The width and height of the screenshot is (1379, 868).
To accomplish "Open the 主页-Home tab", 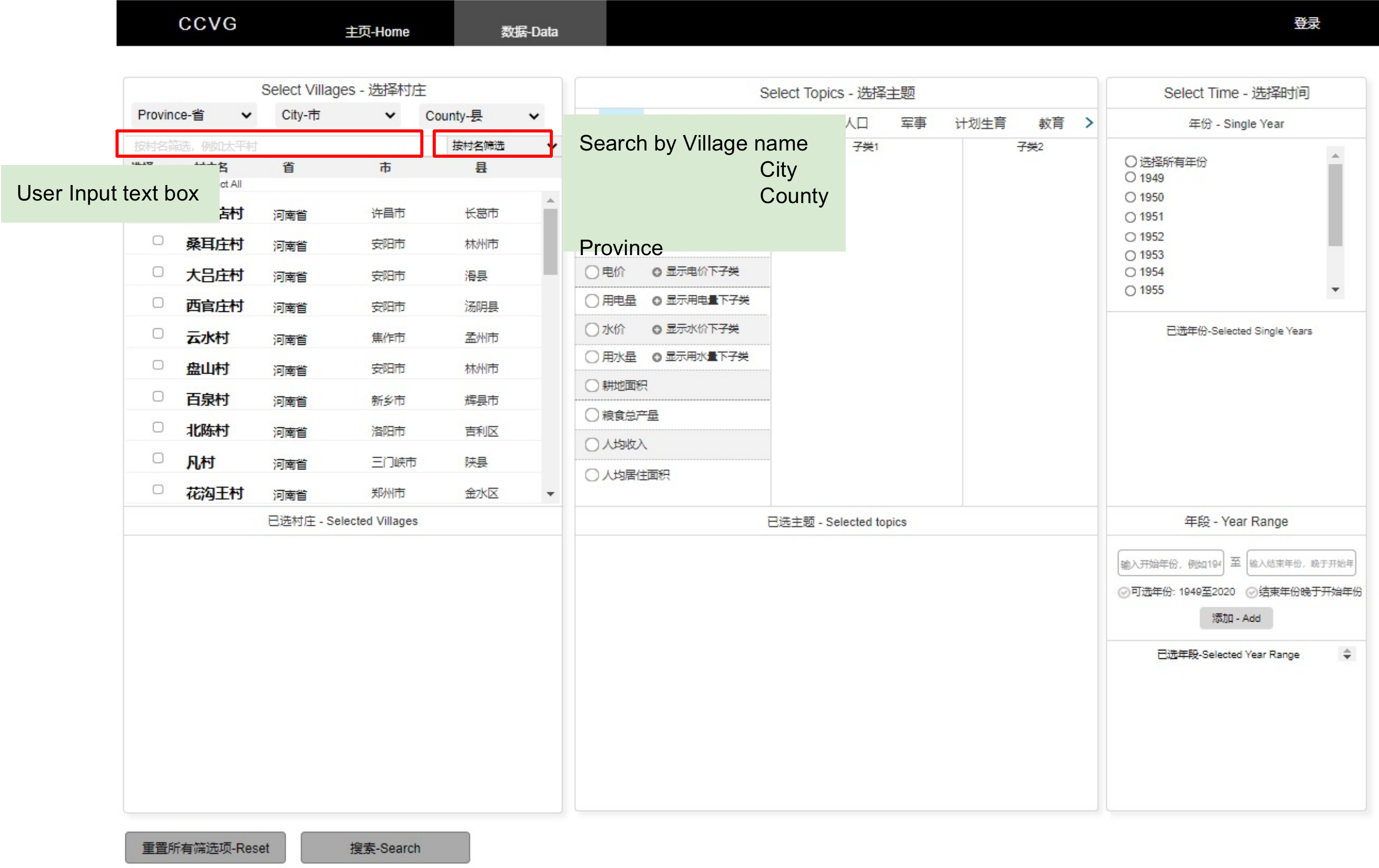I will coord(377,31).
